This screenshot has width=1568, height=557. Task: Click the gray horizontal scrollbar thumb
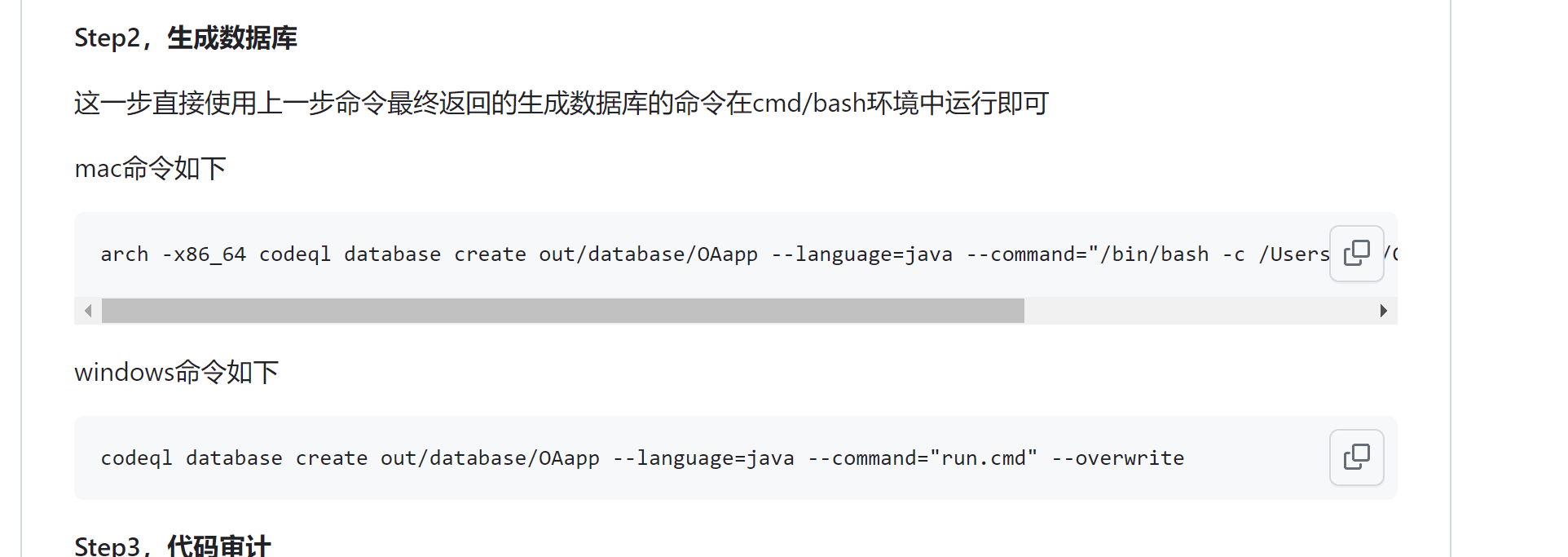[x=562, y=311]
